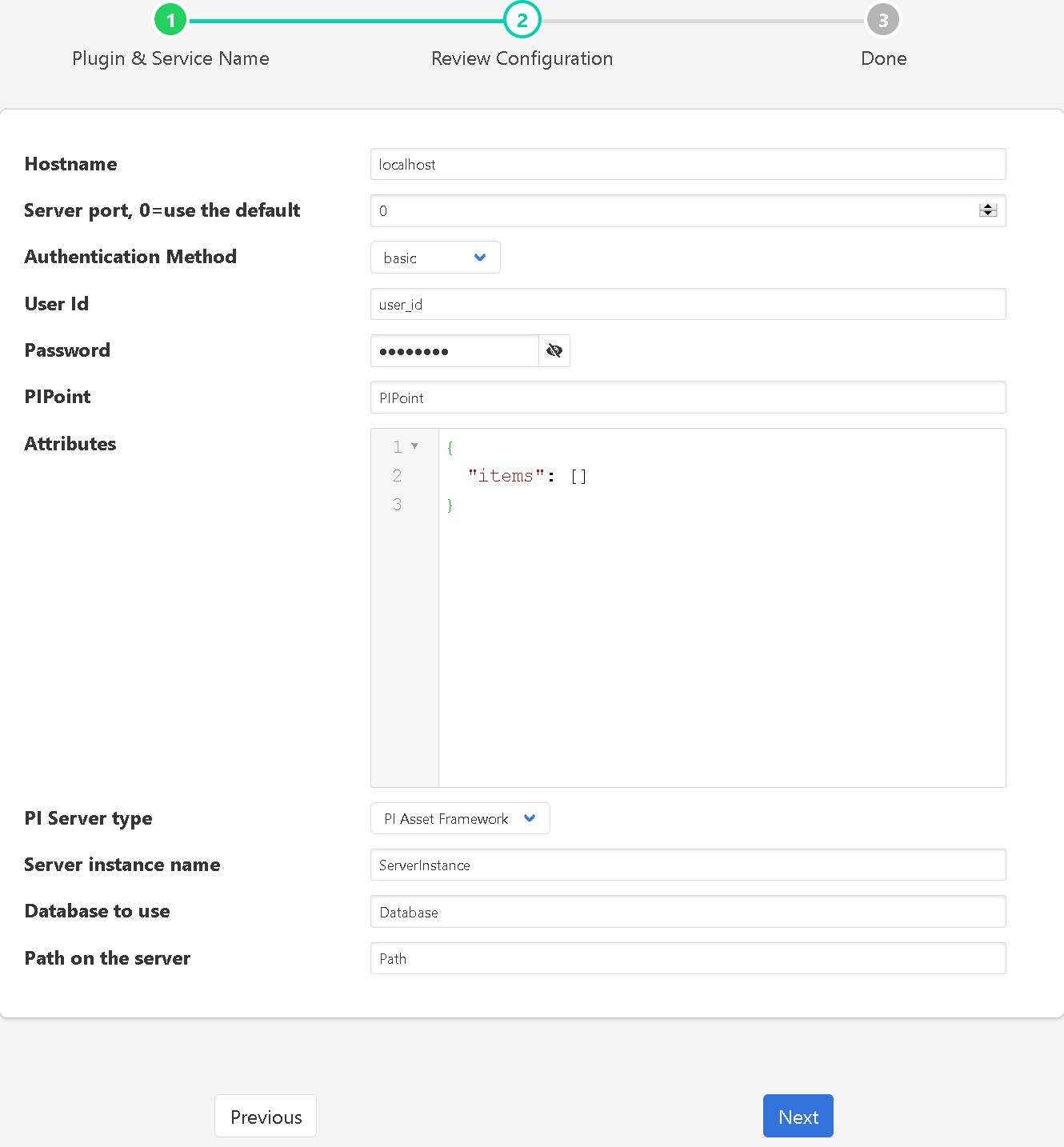The width and height of the screenshot is (1064, 1147).
Task: Click the Server port number field
Action: pos(672,211)
